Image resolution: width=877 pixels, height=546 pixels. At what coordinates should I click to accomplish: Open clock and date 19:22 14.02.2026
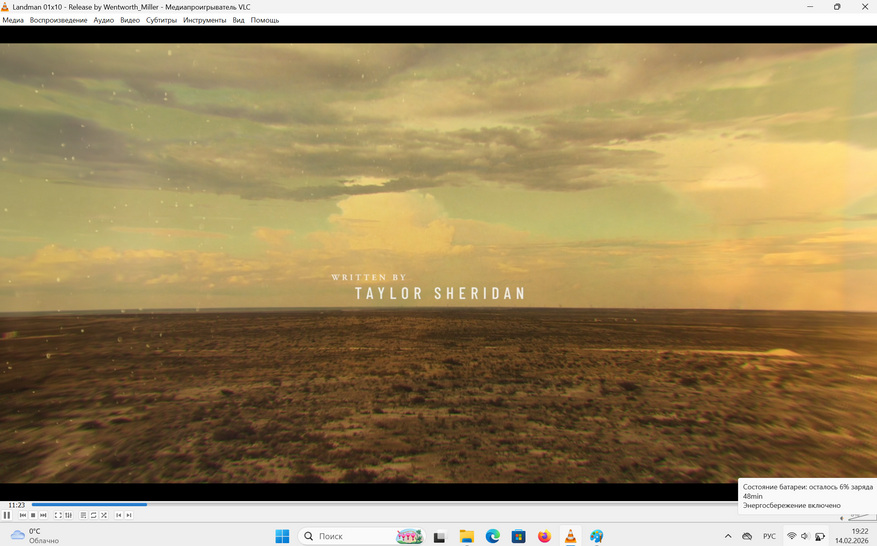point(852,536)
